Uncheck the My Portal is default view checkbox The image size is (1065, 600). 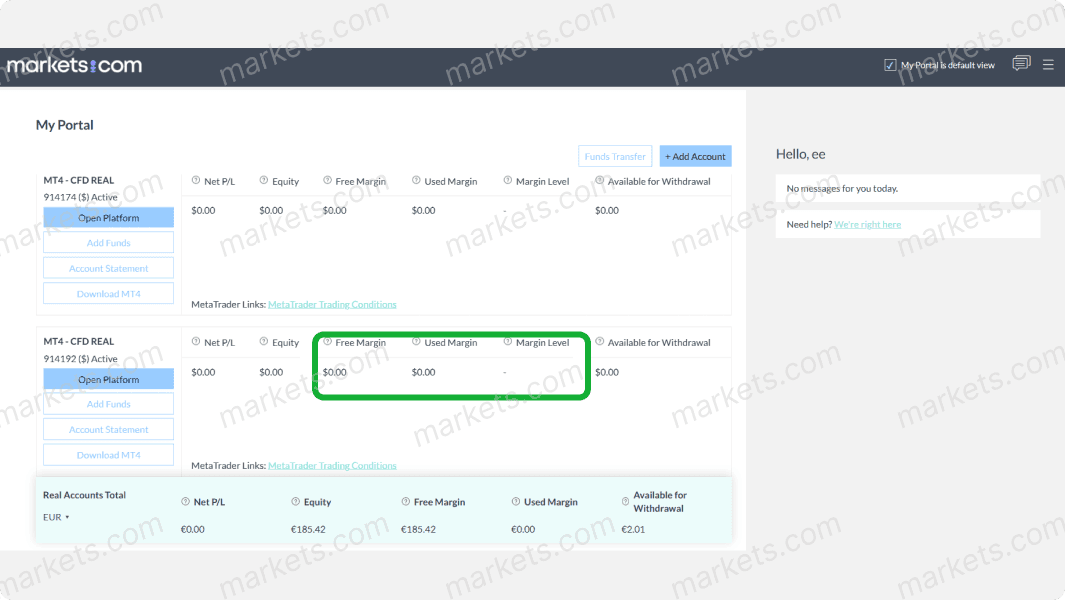pyautogui.click(x=889, y=64)
